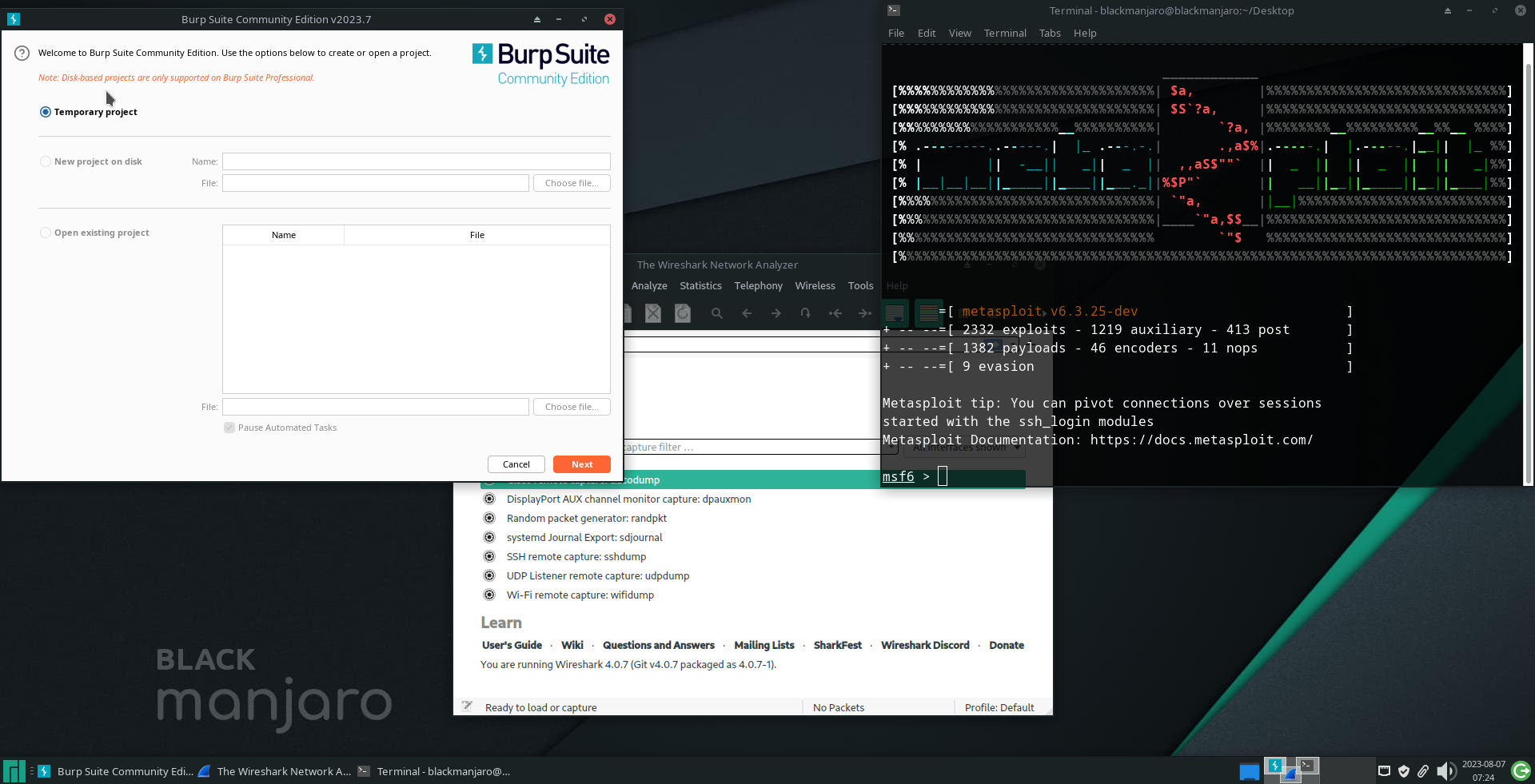1535x784 pixels.
Task: Click Wireshark go forward arrow icon
Action: [x=776, y=313]
